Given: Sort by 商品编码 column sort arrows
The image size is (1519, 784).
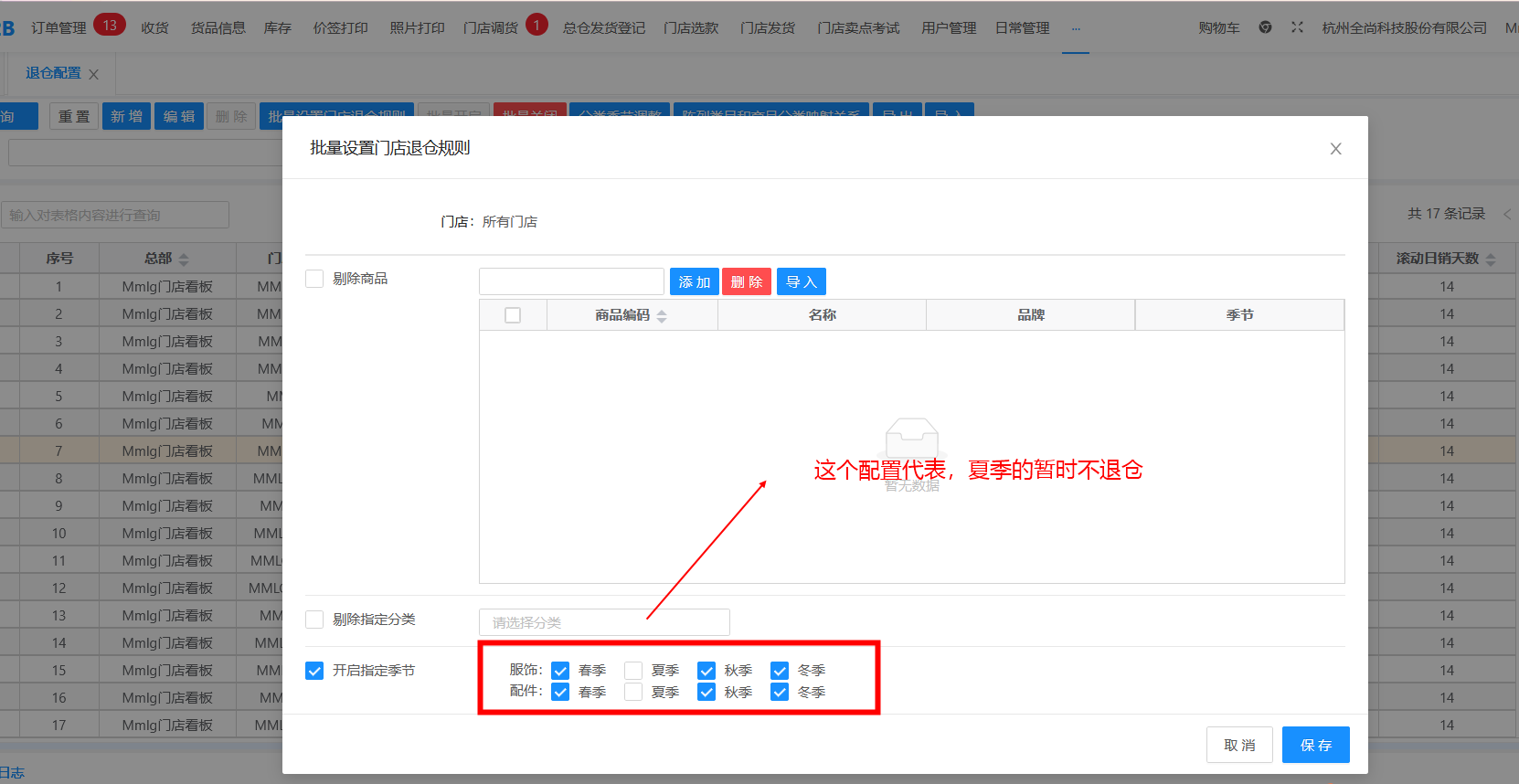Looking at the screenshot, I should [662, 315].
